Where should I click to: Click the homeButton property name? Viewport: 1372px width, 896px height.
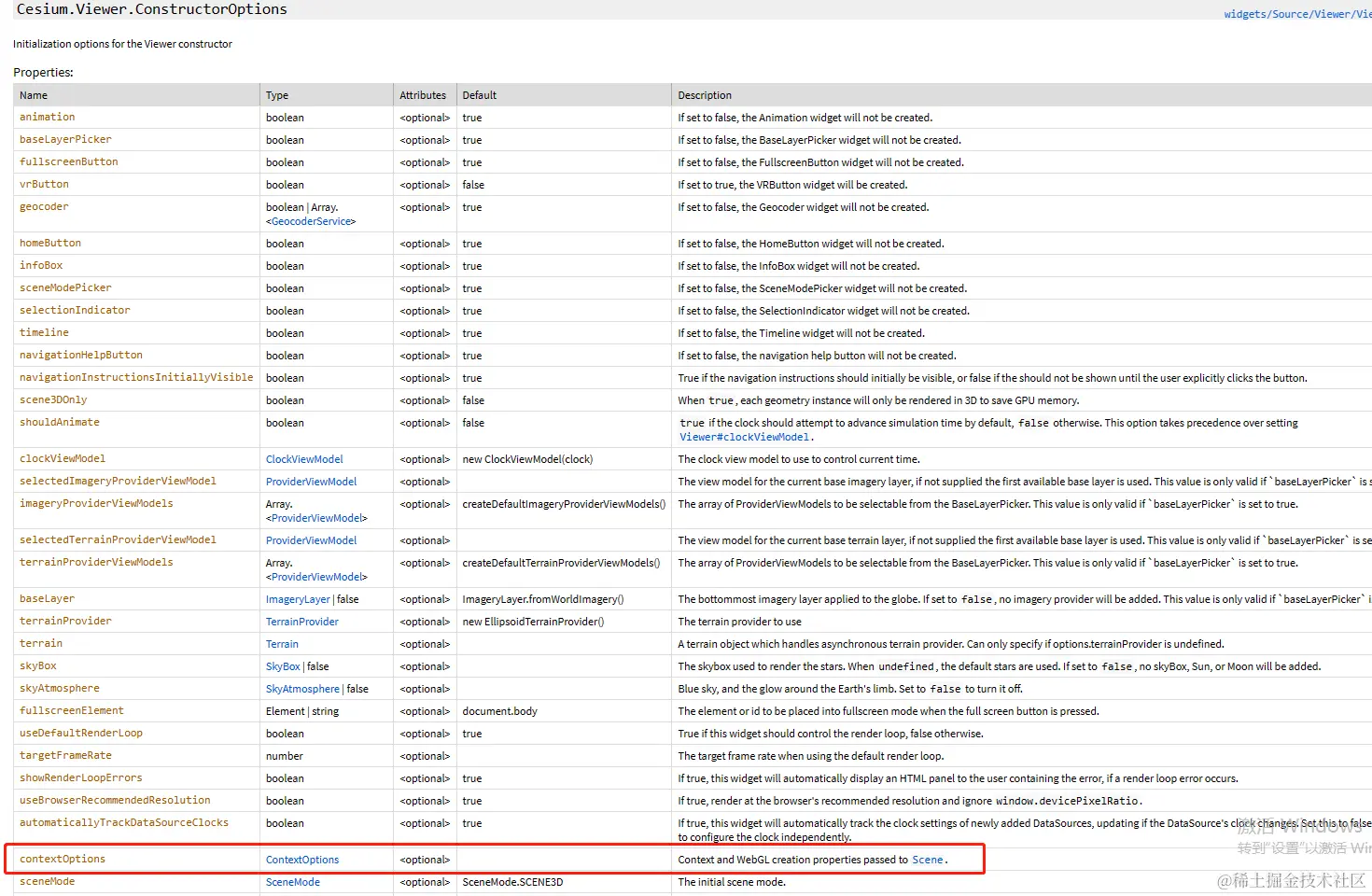pos(50,243)
